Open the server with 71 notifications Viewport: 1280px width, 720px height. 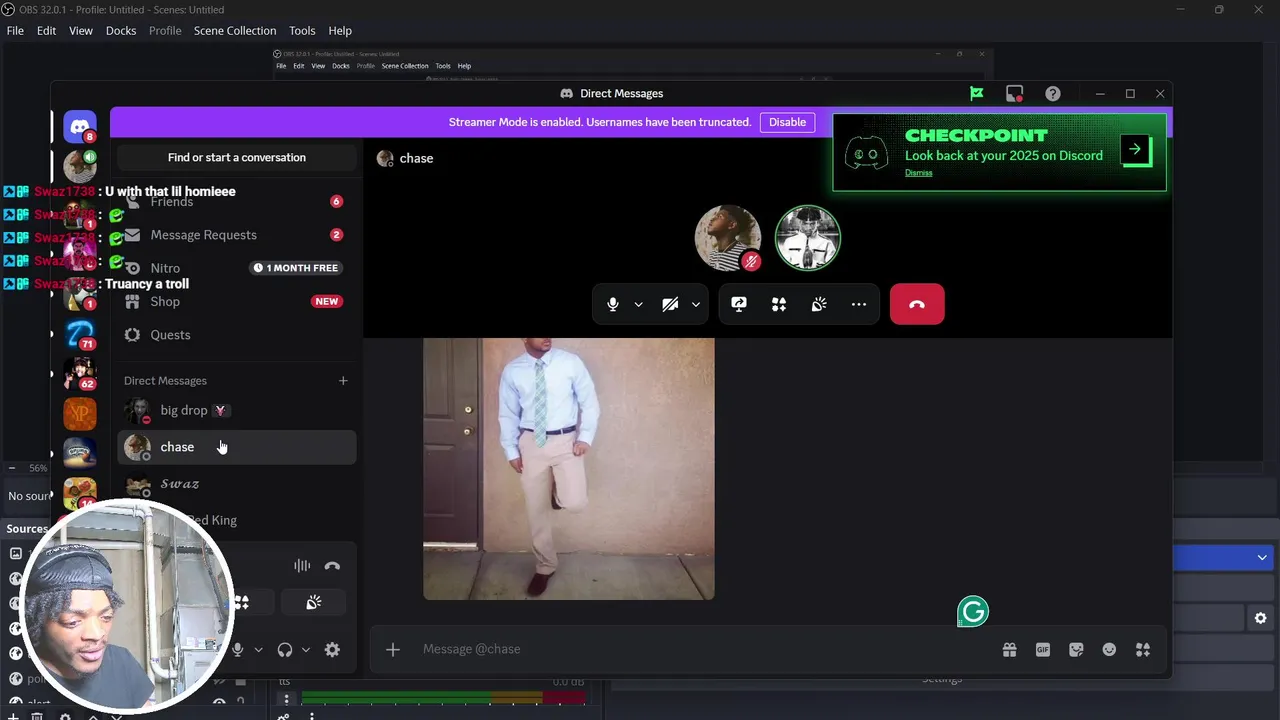(x=80, y=334)
